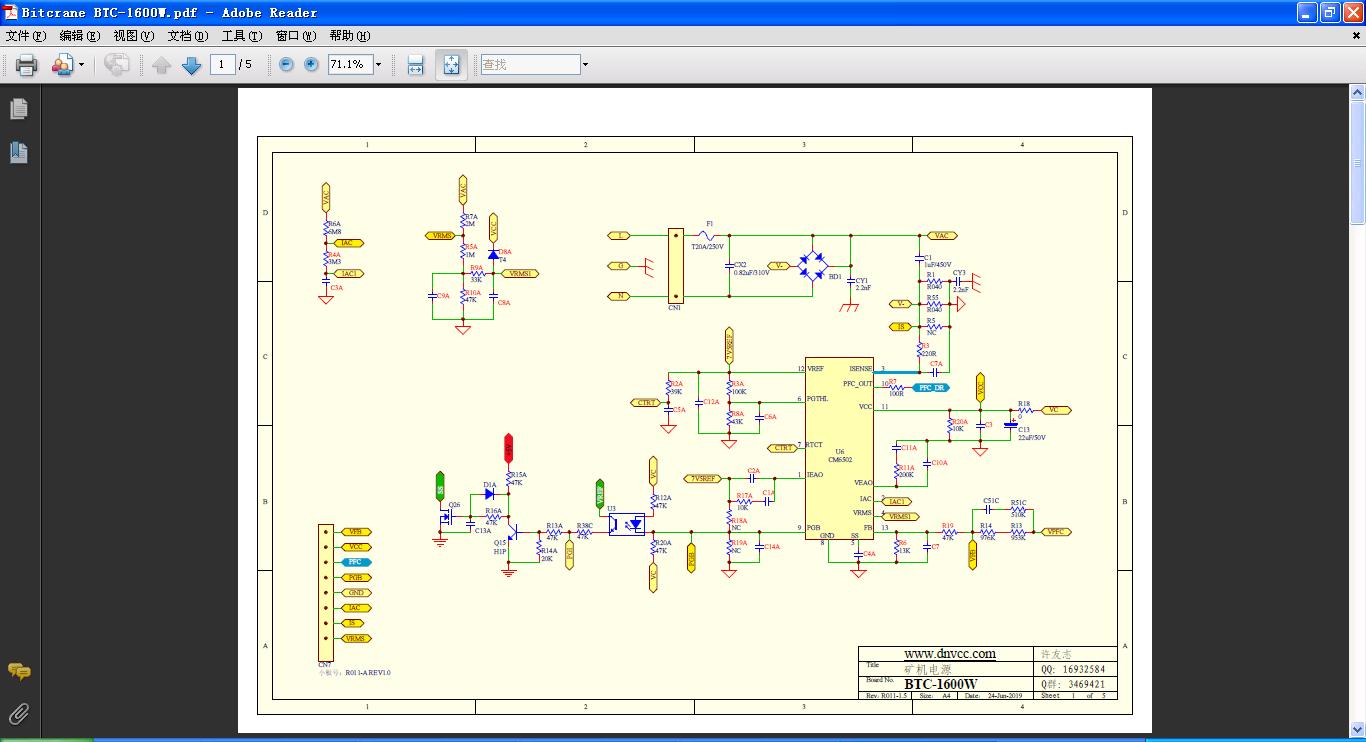This screenshot has width=1366, height=742.
Task: Open the Pages thumbnail panel
Action: pyautogui.click(x=18, y=109)
